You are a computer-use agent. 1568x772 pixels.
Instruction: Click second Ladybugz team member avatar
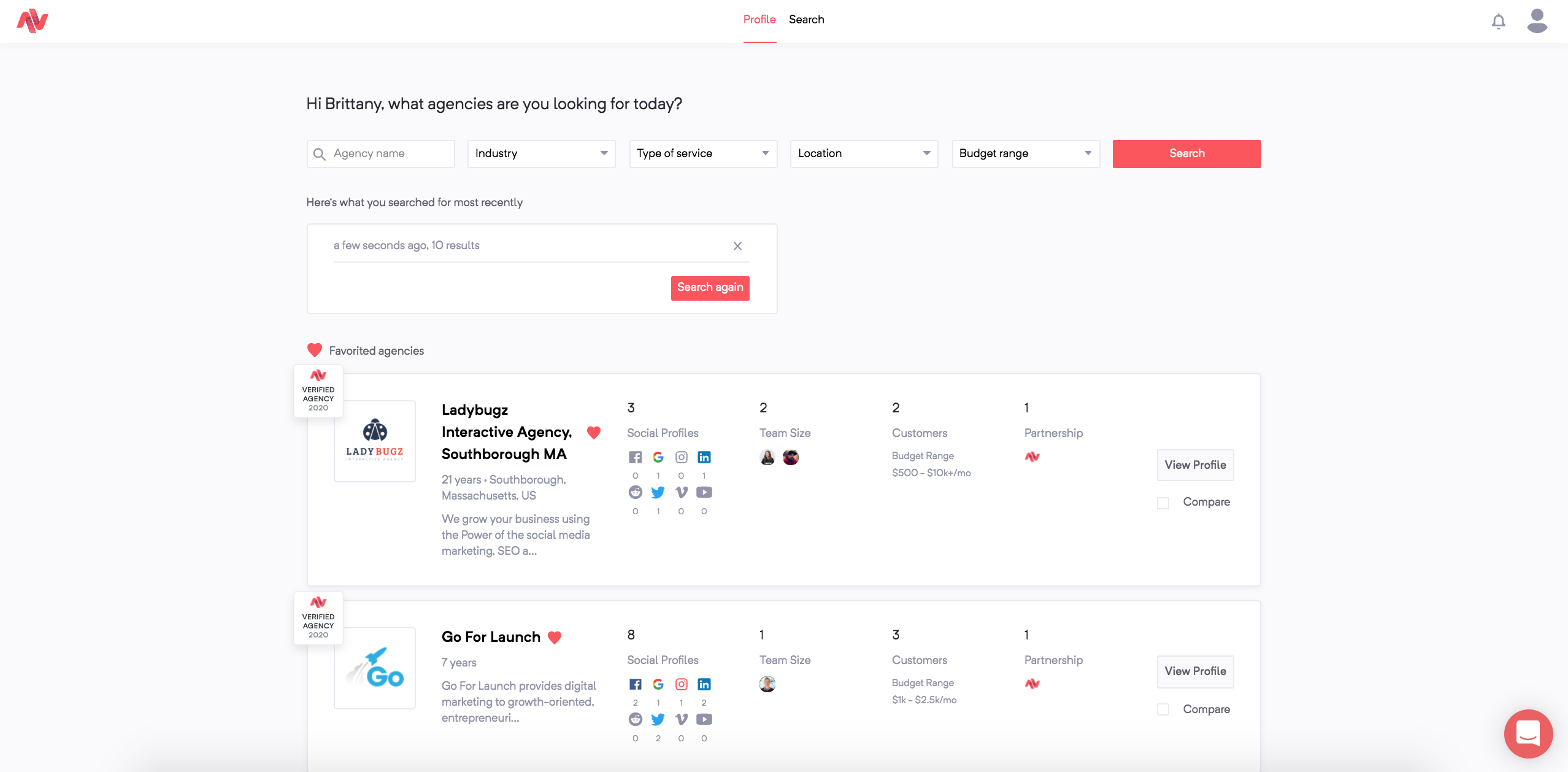[791, 457]
